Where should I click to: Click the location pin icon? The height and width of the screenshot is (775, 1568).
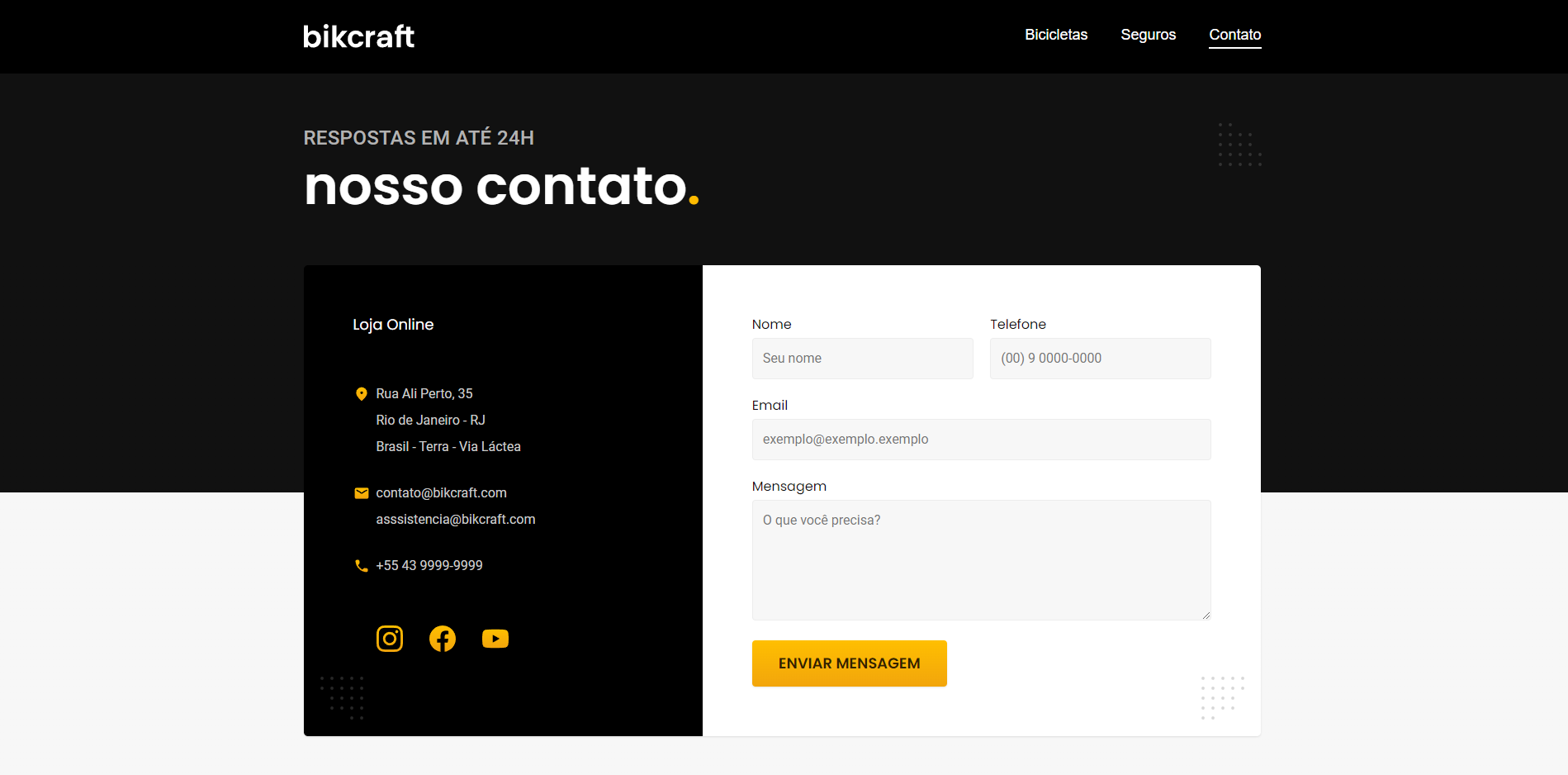pos(361,394)
